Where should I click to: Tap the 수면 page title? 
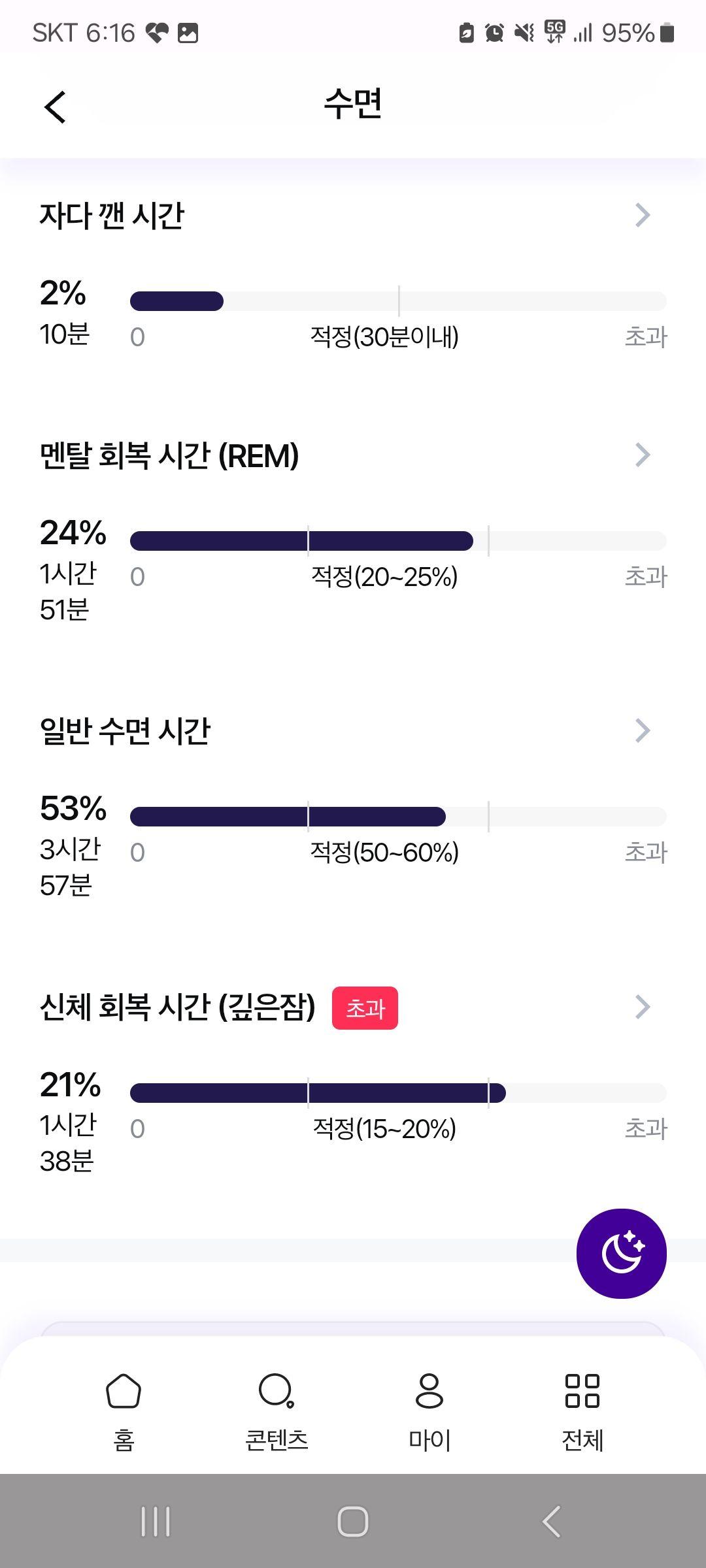click(x=353, y=105)
